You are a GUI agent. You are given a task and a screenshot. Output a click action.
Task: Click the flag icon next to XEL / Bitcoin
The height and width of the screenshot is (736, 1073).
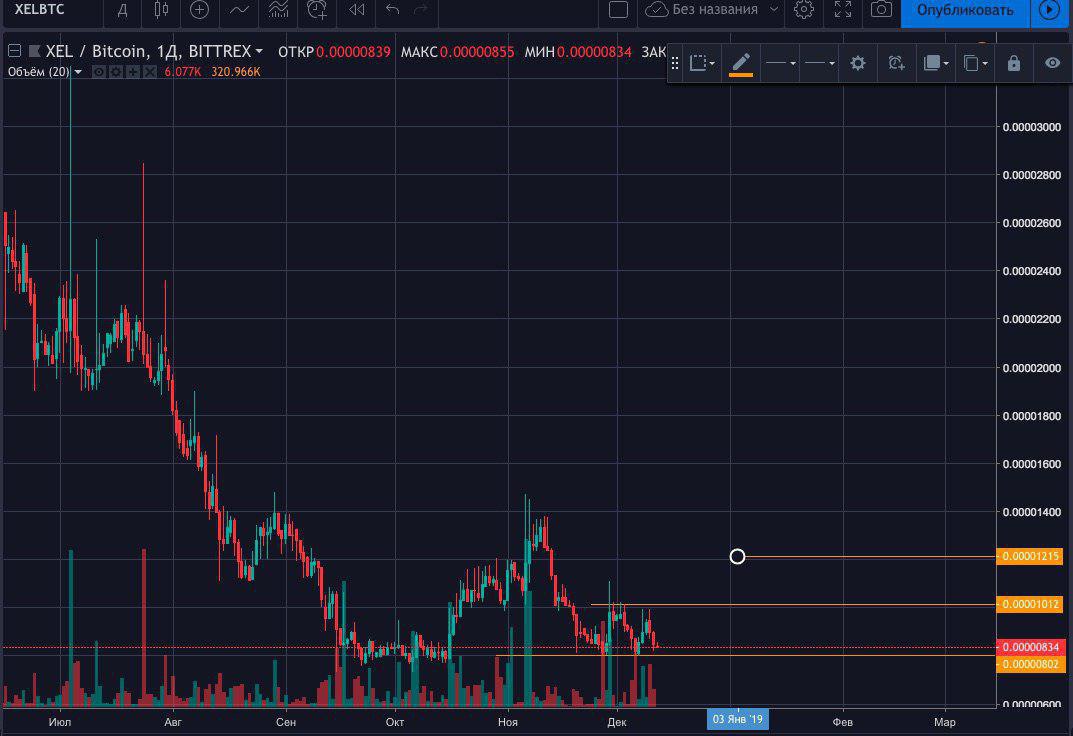click(x=34, y=51)
